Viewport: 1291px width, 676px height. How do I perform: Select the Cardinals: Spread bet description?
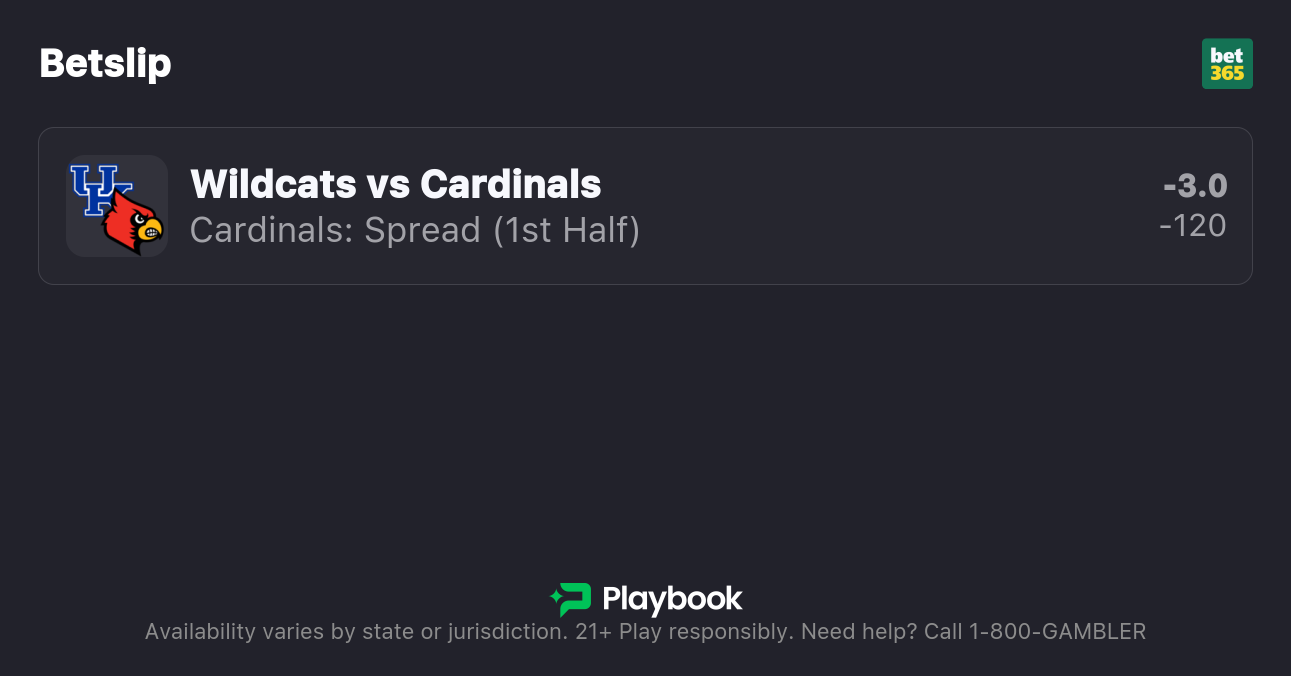pos(335,230)
